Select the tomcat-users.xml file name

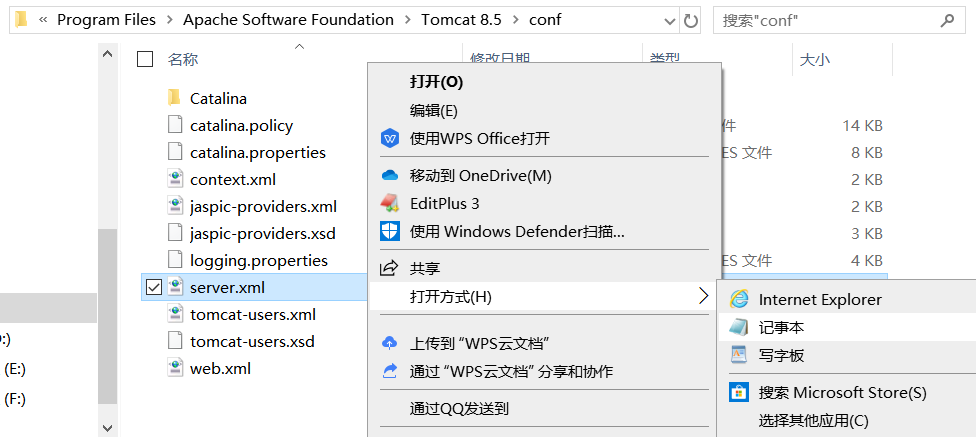[253, 314]
